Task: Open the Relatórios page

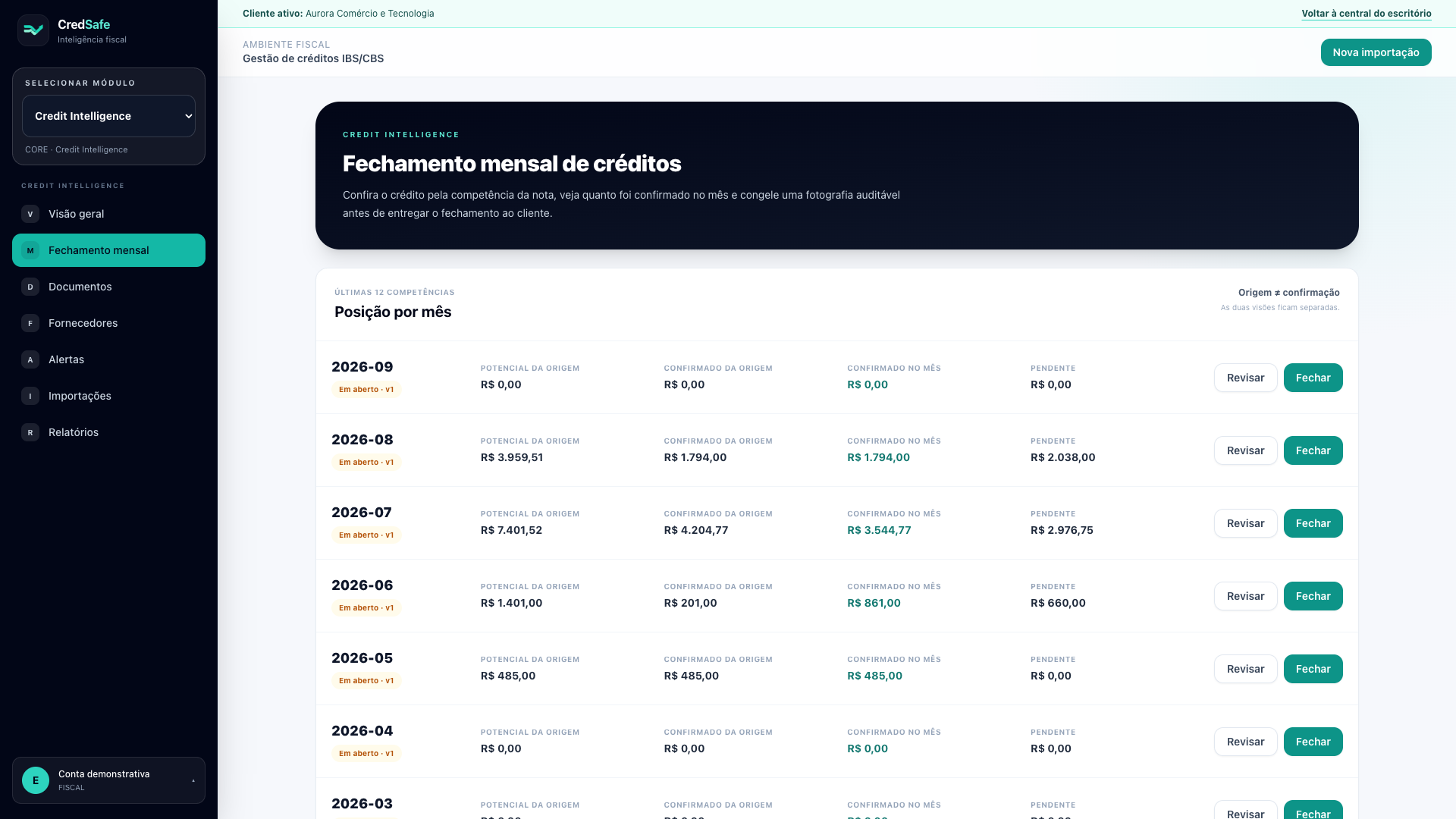Action: pos(108,432)
